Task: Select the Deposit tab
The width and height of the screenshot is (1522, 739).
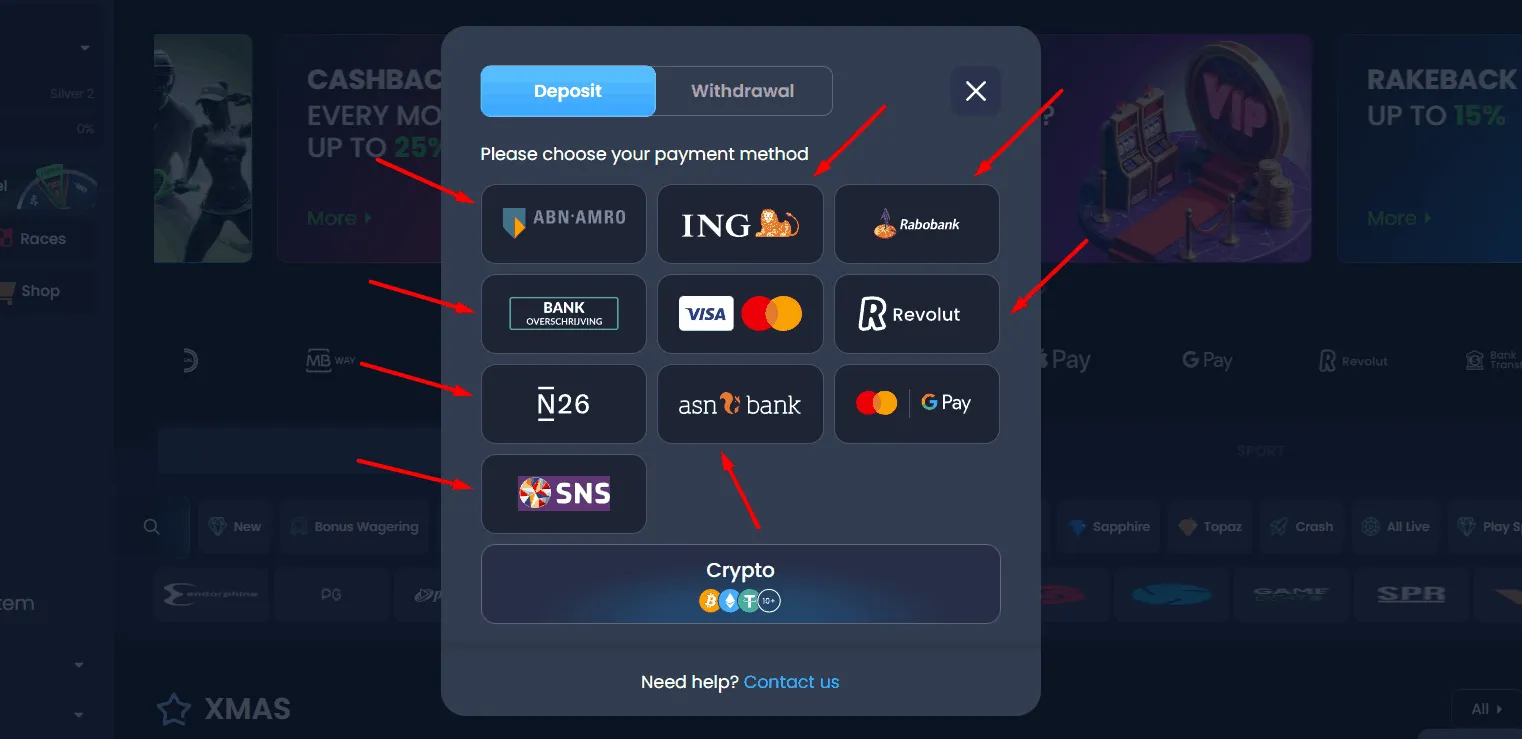Action: [568, 91]
